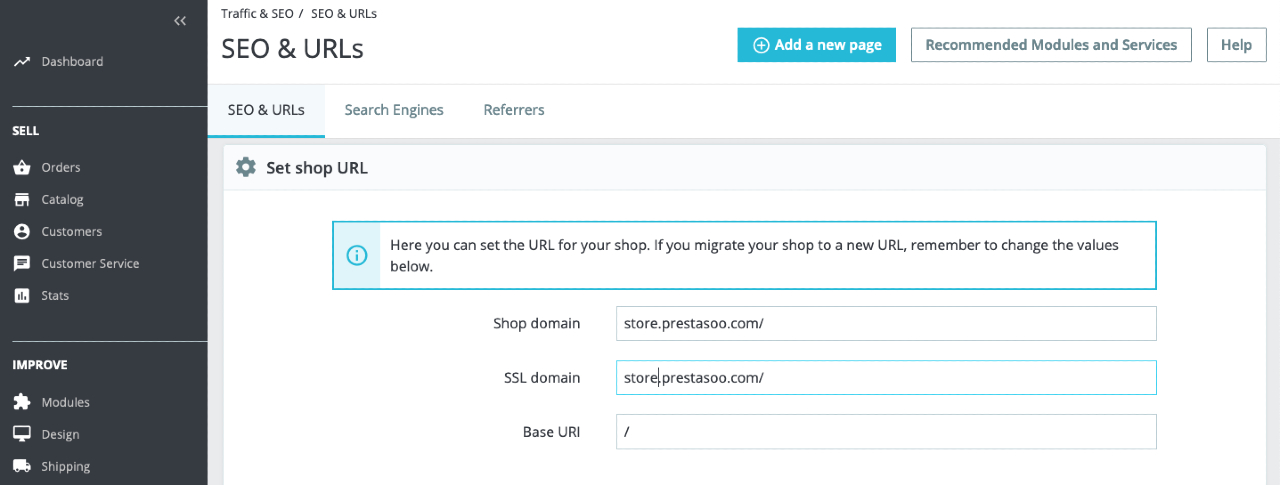Viewport: 1280px width, 485px height.
Task: Open the Orders menu
Action: [x=61, y=168]
